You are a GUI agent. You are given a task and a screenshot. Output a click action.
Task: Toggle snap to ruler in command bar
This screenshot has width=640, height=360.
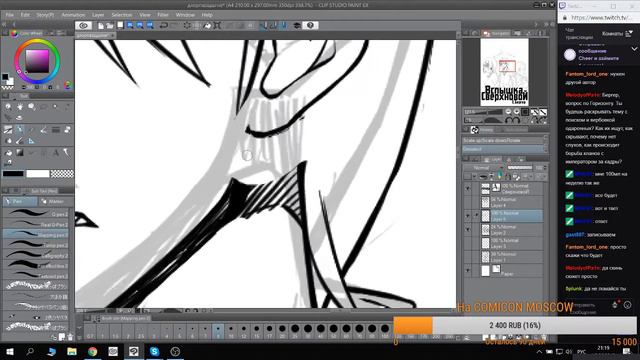click(x=264, y=25)
